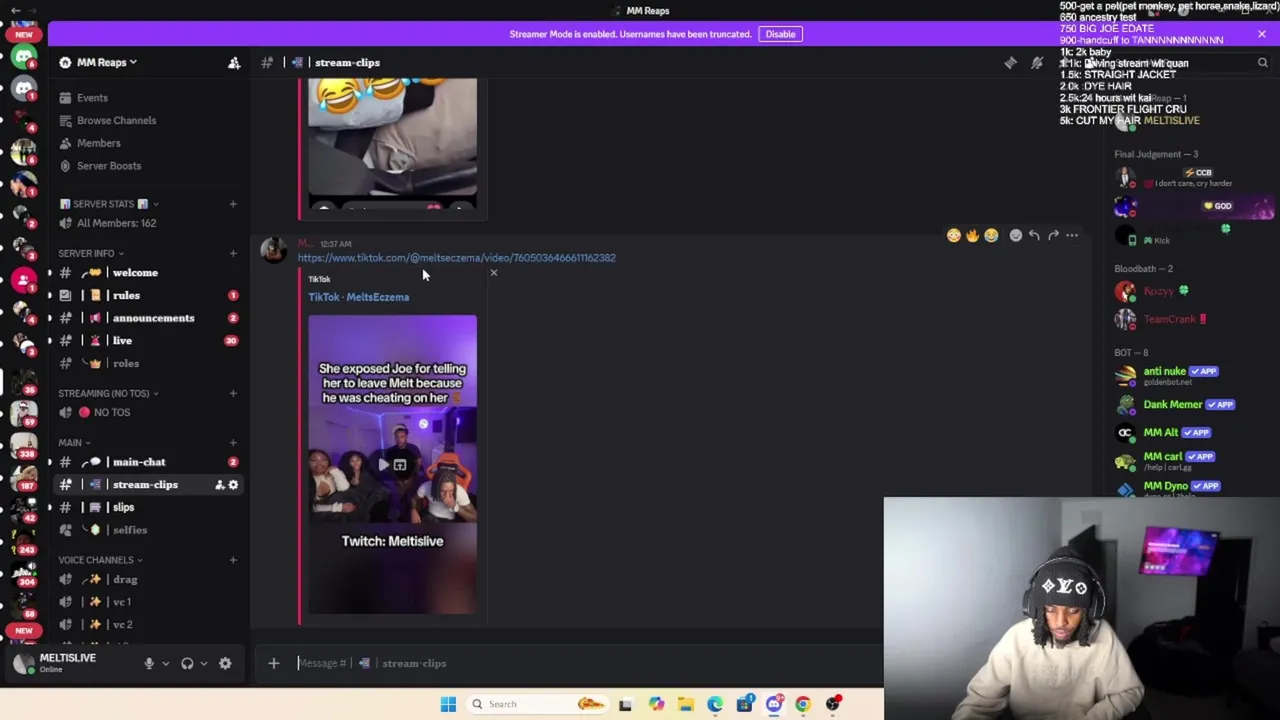
Task: Join the vc 2 voice channel
Action: pyautogui.click(x=122, y=625)
